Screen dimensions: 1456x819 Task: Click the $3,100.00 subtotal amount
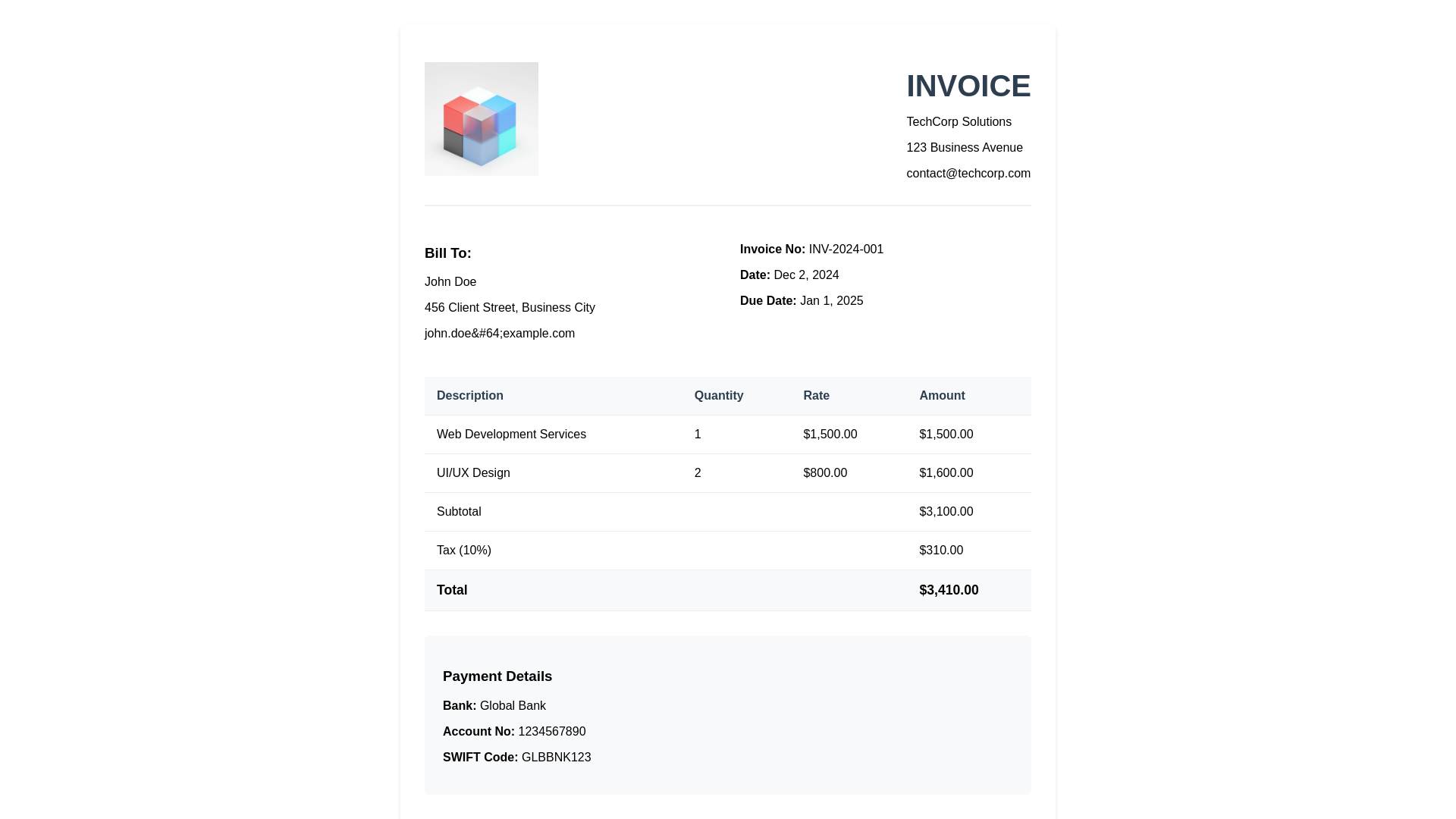(x=946, y=512)
